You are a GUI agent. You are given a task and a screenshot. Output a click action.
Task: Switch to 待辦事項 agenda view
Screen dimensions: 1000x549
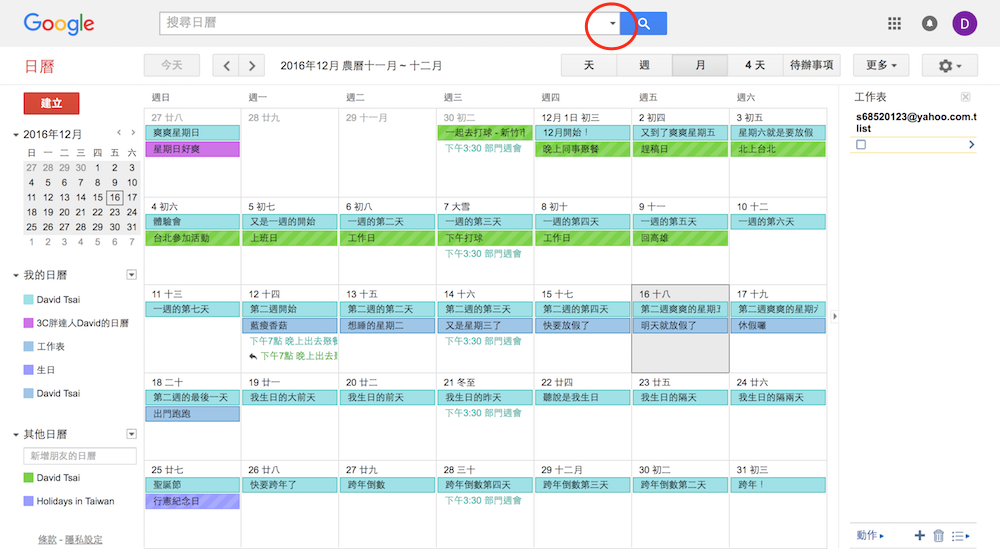click(811, 66)
